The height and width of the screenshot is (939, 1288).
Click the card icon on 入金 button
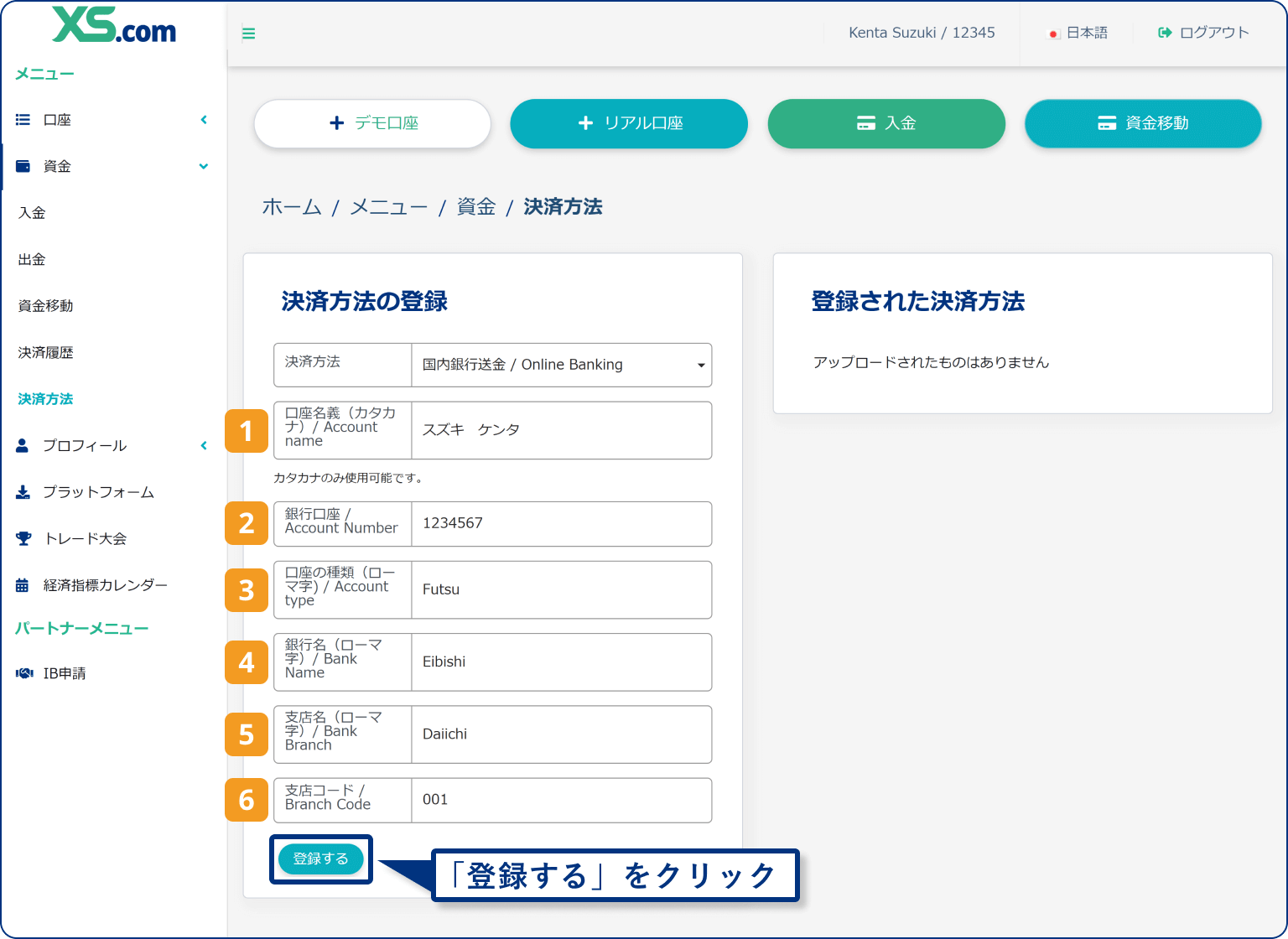[866, 123]
